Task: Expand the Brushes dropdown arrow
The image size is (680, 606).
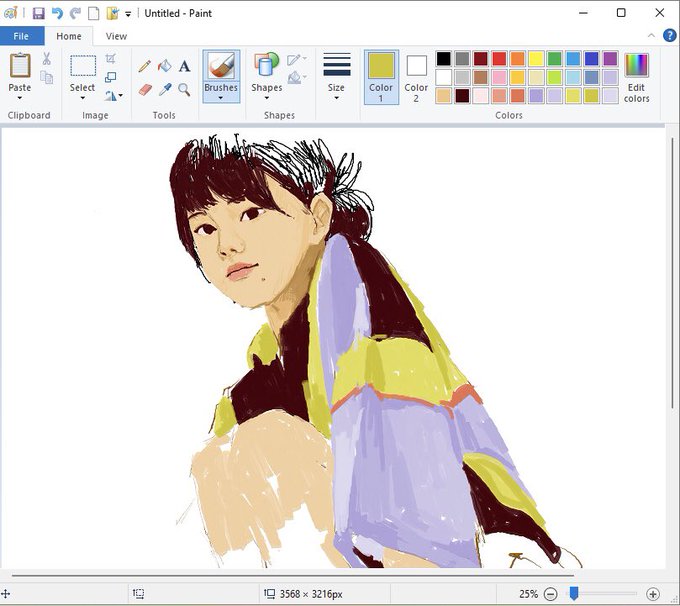Action: [x=221, y=98]
